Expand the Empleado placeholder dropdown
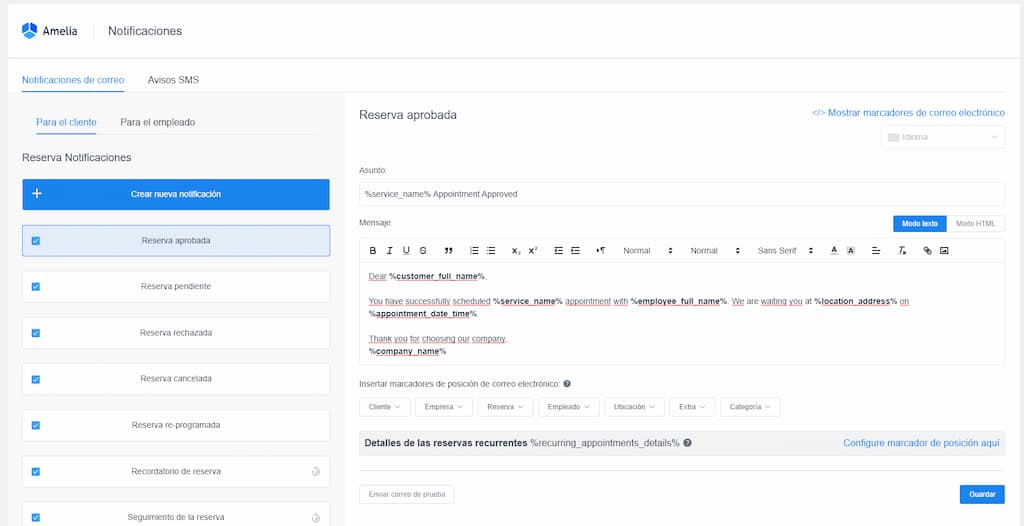 point(569,406)
